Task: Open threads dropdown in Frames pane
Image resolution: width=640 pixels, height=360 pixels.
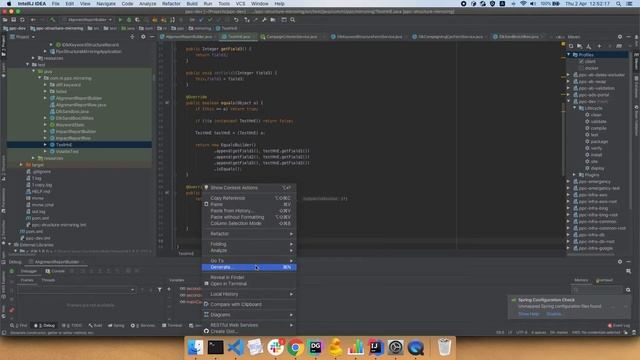Action: [x=76, y=289]
